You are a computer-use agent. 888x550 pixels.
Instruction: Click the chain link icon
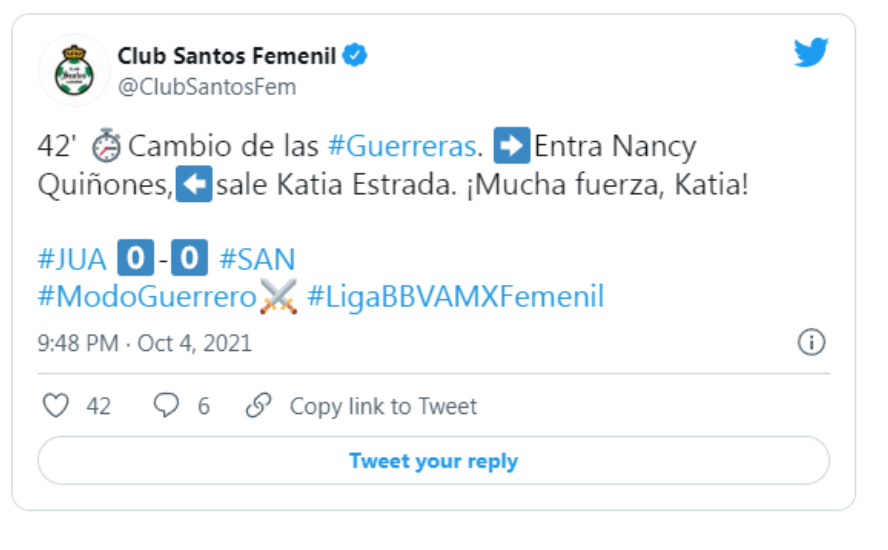(x=258, y=406)
